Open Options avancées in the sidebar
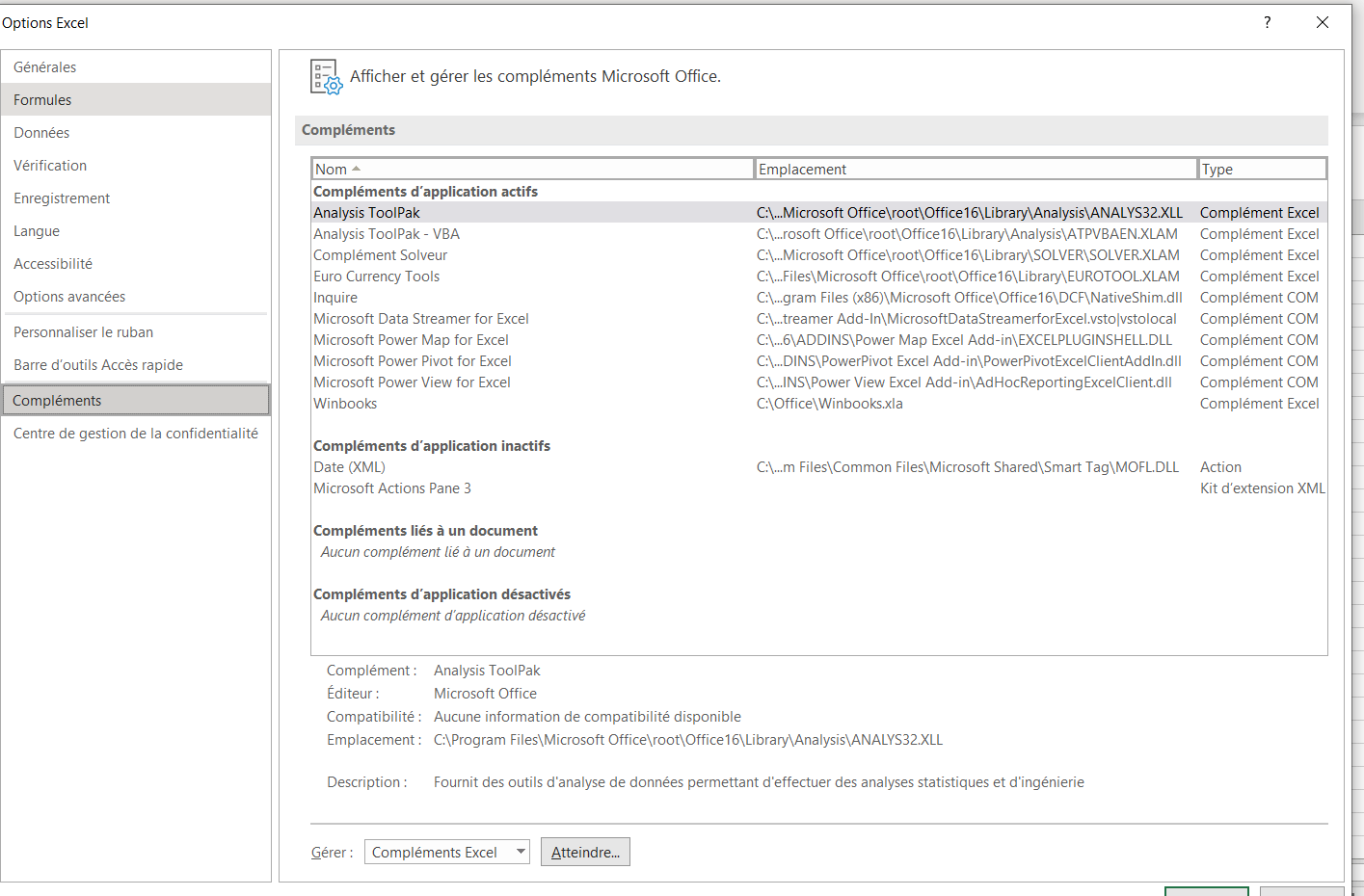This screenshot has height=896, width=1364. pyautogui.click(x=136, y=297)
